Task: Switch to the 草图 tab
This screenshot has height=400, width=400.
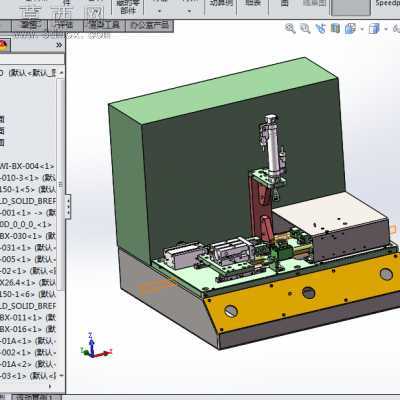Action: [x=29, y=25]
